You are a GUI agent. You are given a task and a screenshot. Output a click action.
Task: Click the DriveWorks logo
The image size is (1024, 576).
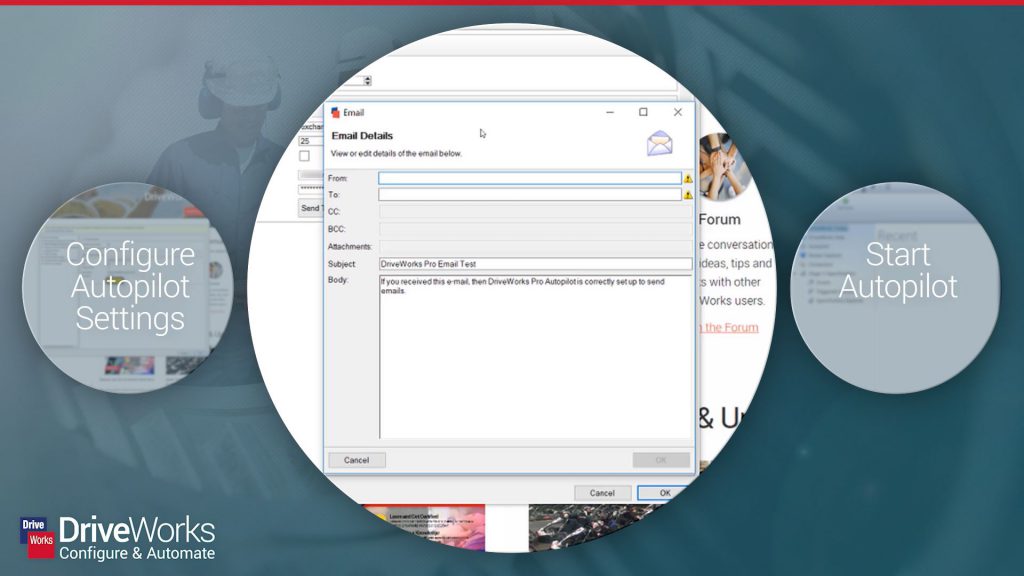coord(118,538)
